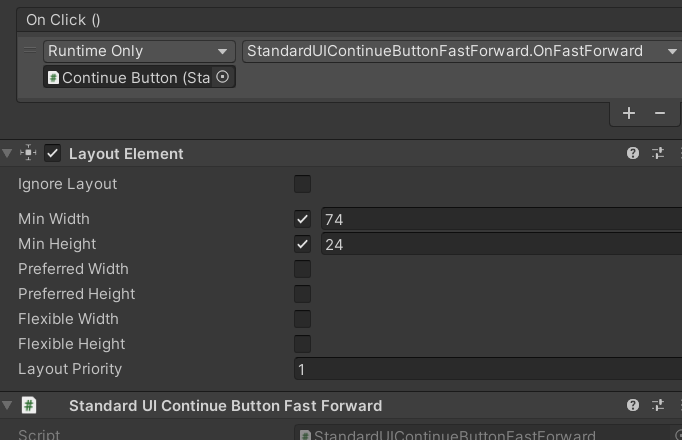Disable the Layout Element component checkbox
Viewport: 682px width, 440px height.
(53, 153)
